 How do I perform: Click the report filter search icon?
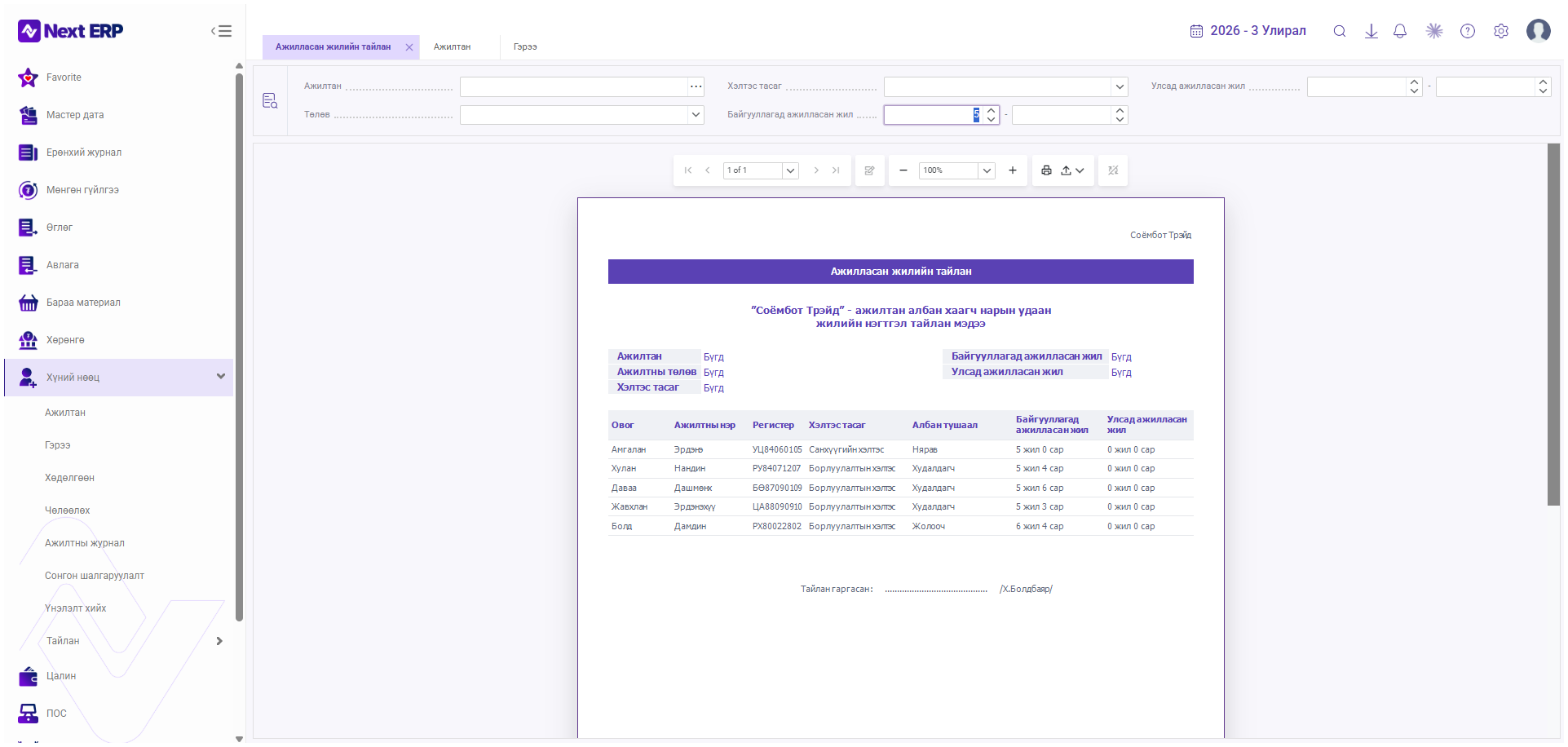(270, 101)
